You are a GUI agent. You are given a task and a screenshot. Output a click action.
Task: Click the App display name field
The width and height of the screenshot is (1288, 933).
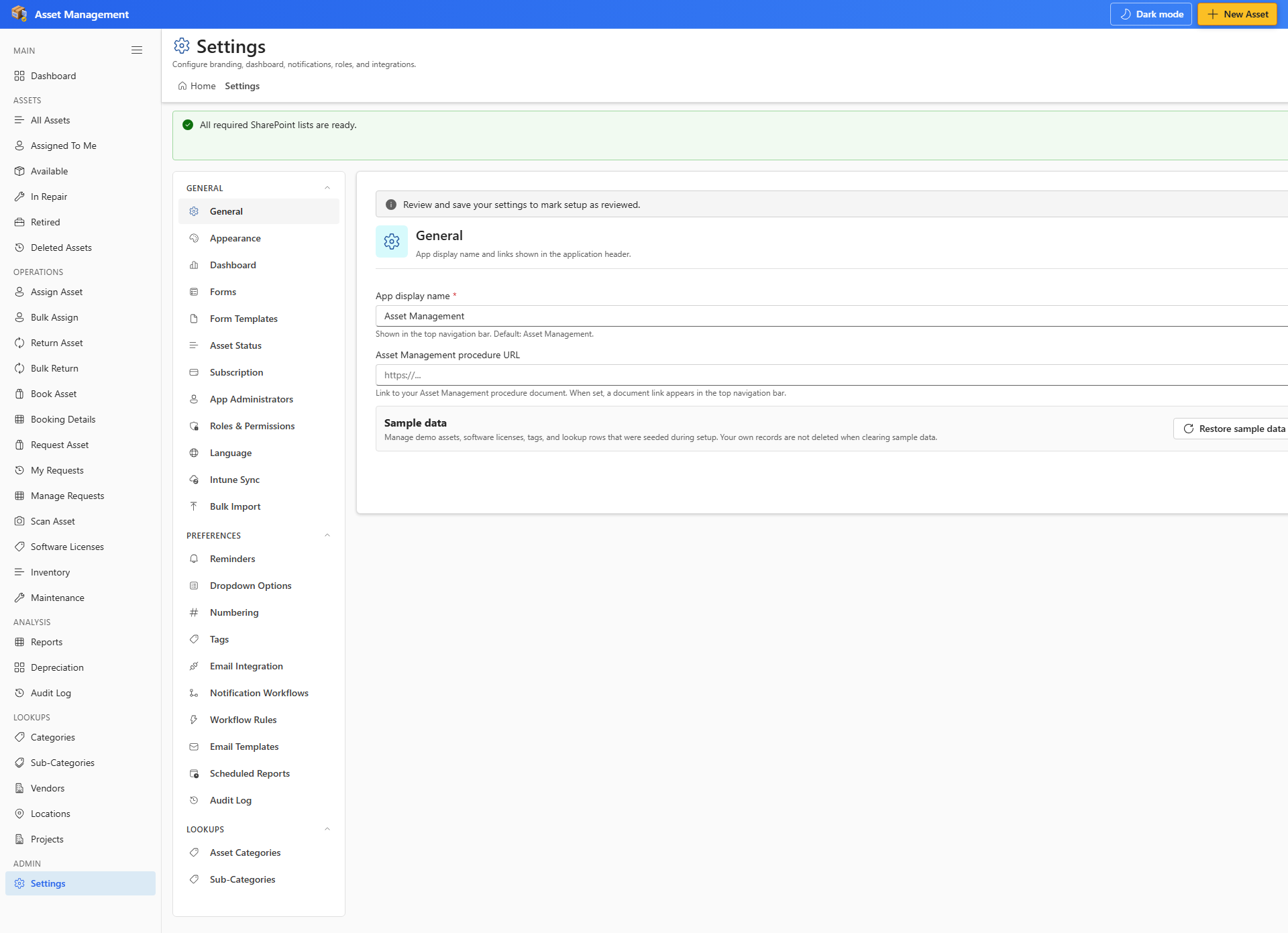[832, 316]
